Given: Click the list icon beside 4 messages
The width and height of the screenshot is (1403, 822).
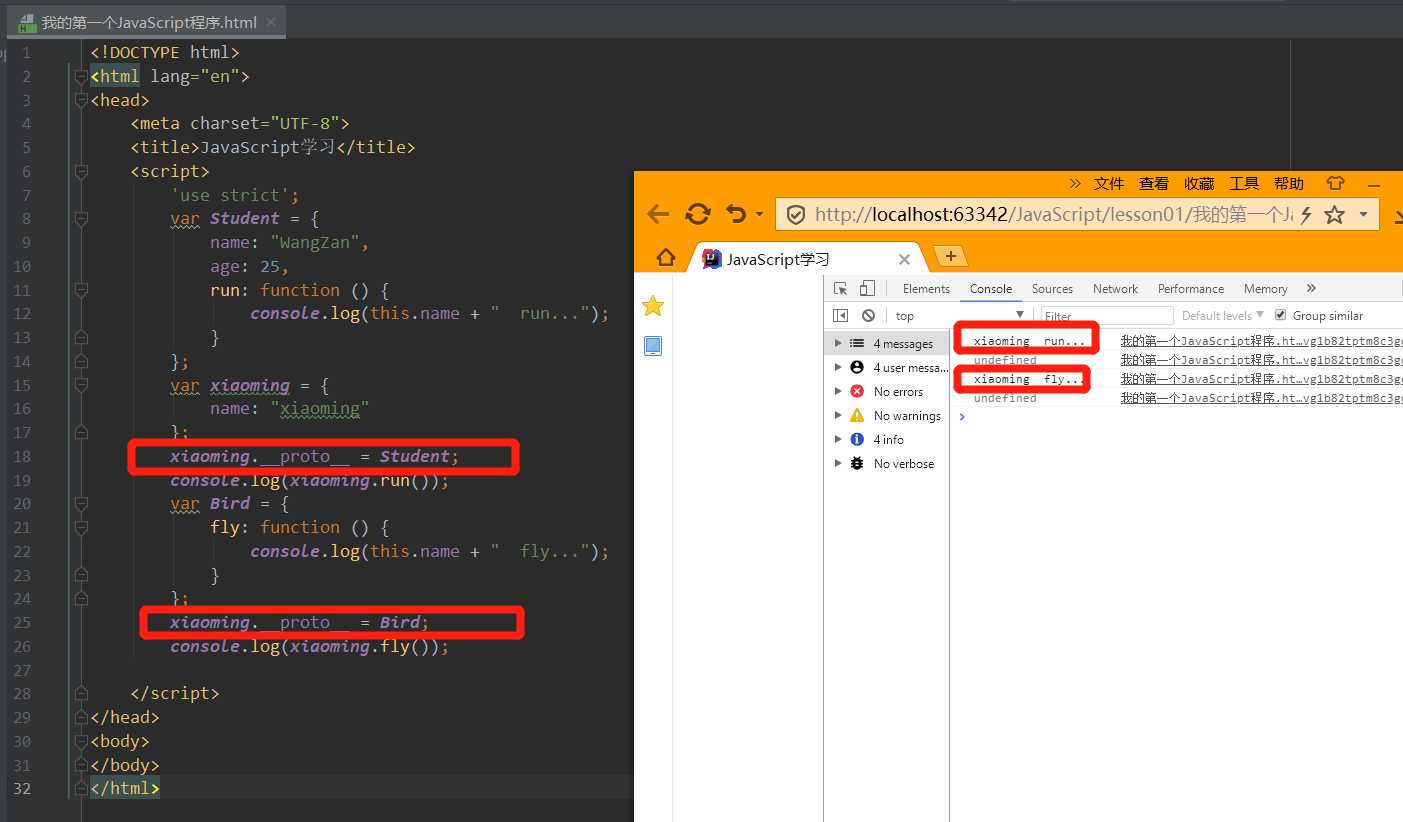Looking at the screenshot, I should click(857, 343).
